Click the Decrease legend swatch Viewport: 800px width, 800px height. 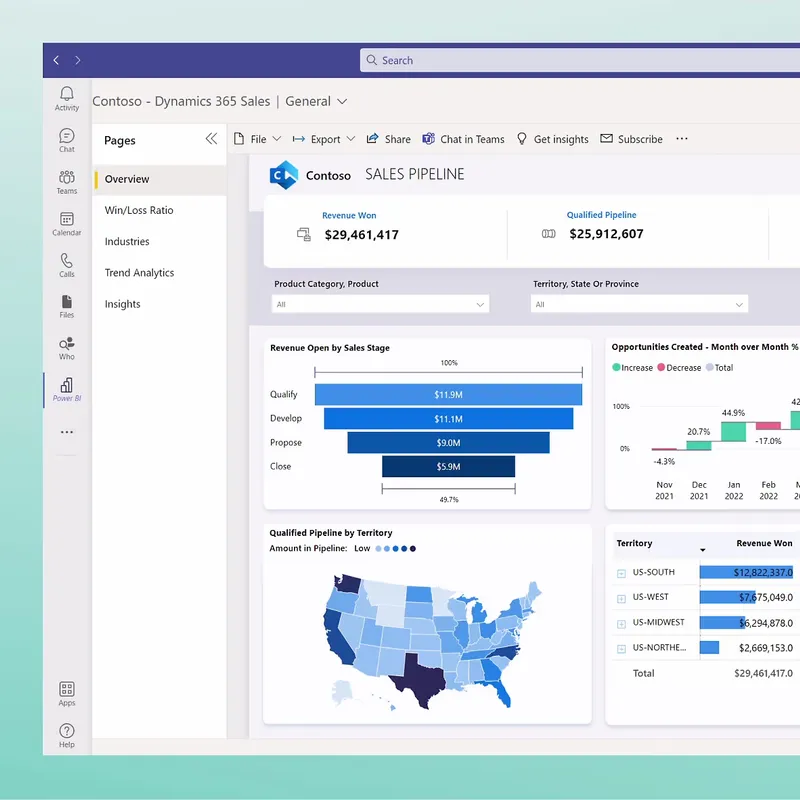[x=661, y=367]
